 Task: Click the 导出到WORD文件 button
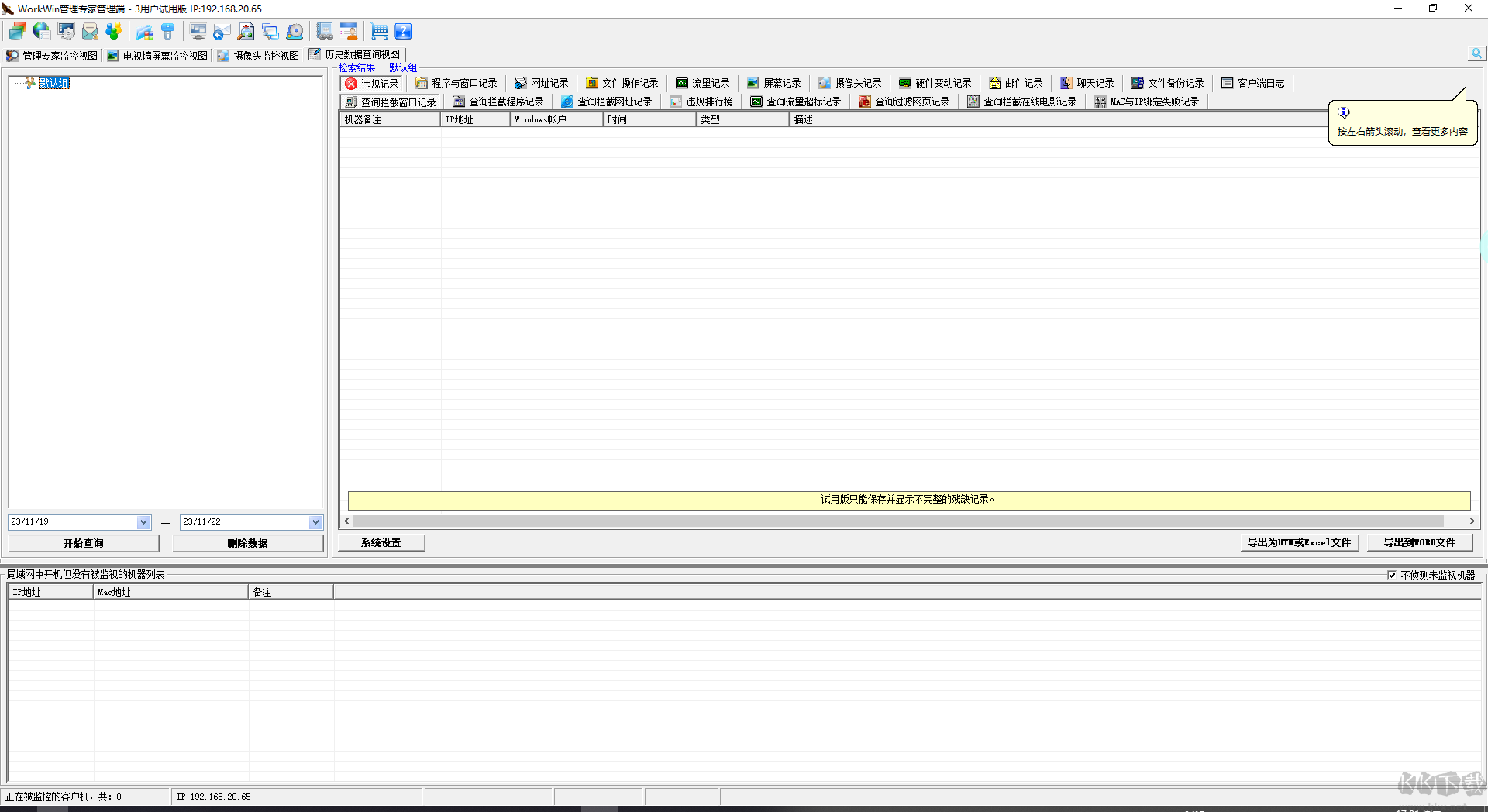[1420, 542]
